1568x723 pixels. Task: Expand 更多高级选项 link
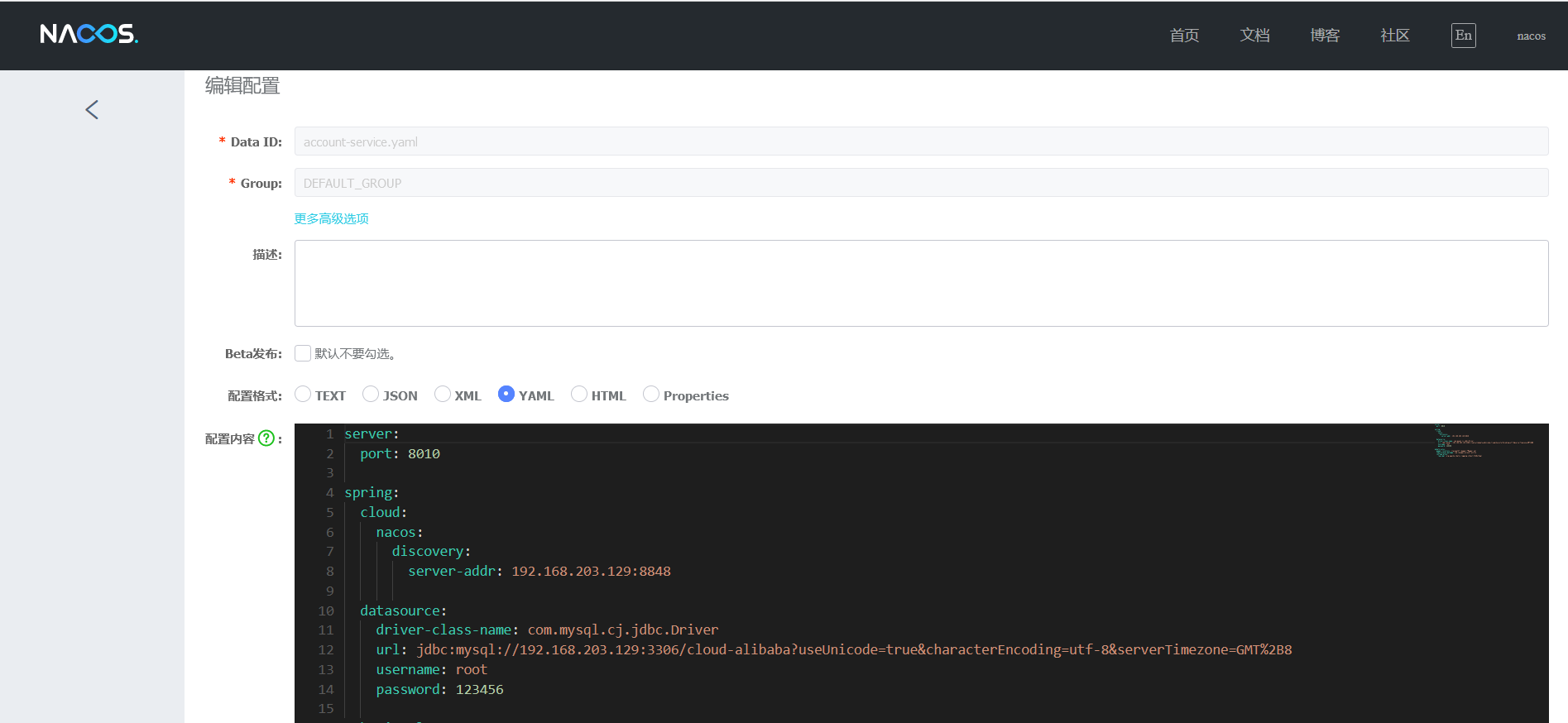coord(332,218)
